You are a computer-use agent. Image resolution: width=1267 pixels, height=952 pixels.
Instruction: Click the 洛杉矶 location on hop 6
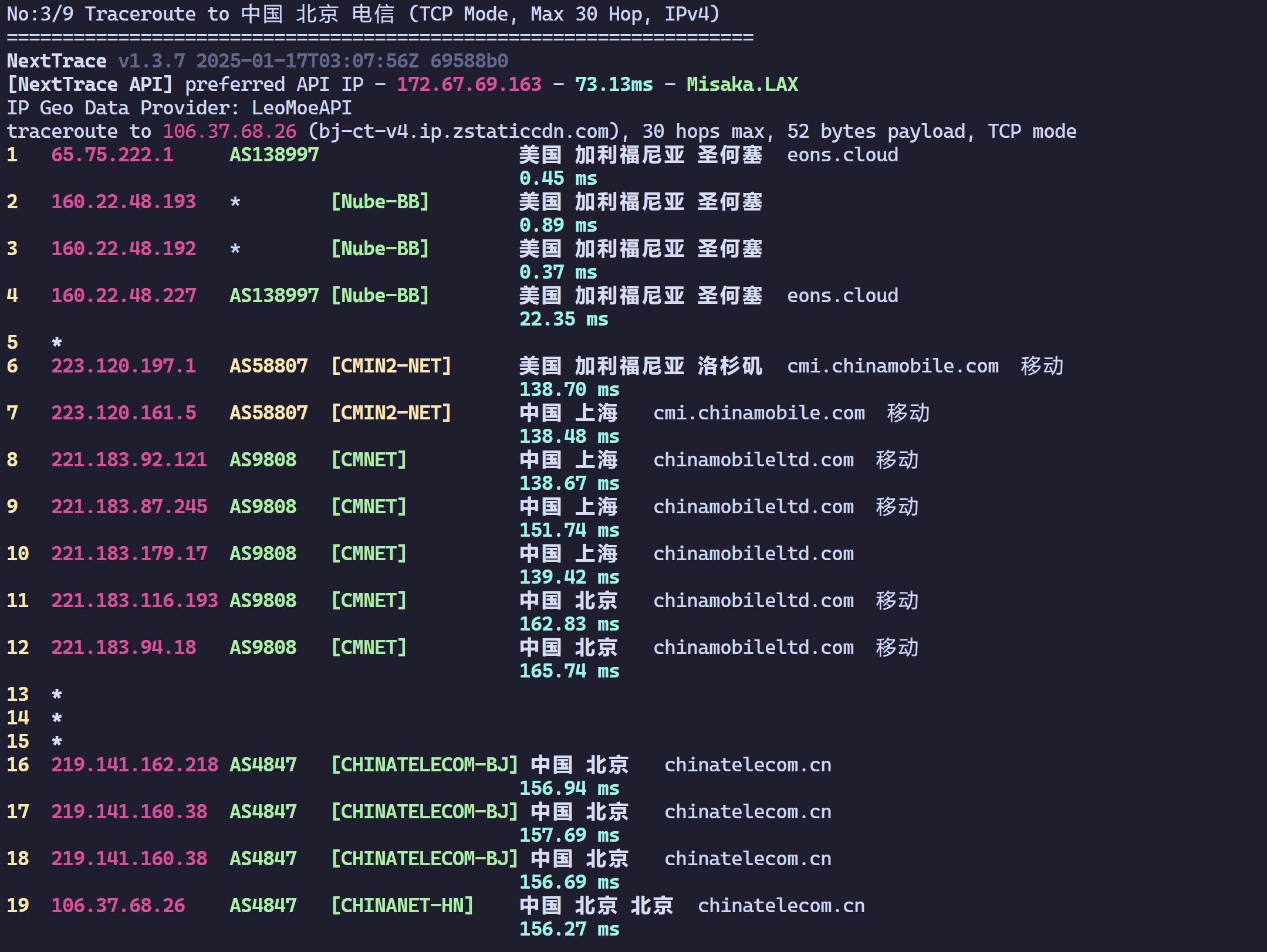(x=730, y=366)
